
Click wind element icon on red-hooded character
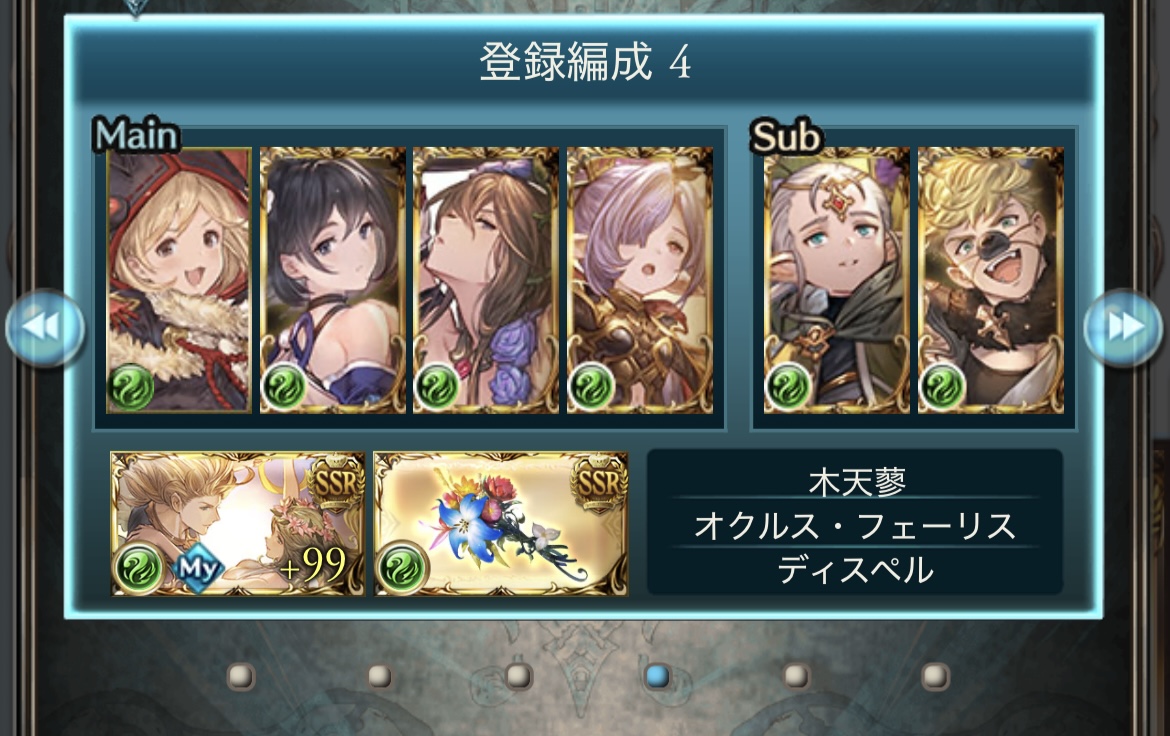pyautogui.click(x=132, y=387)
